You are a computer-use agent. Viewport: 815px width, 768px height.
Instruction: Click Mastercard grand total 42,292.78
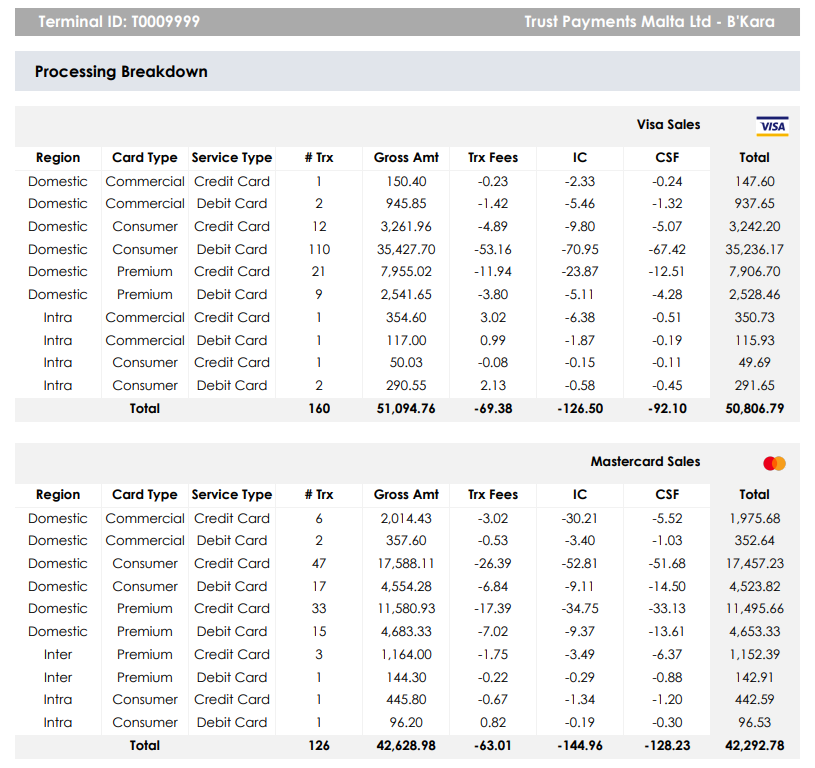point(754,746)
